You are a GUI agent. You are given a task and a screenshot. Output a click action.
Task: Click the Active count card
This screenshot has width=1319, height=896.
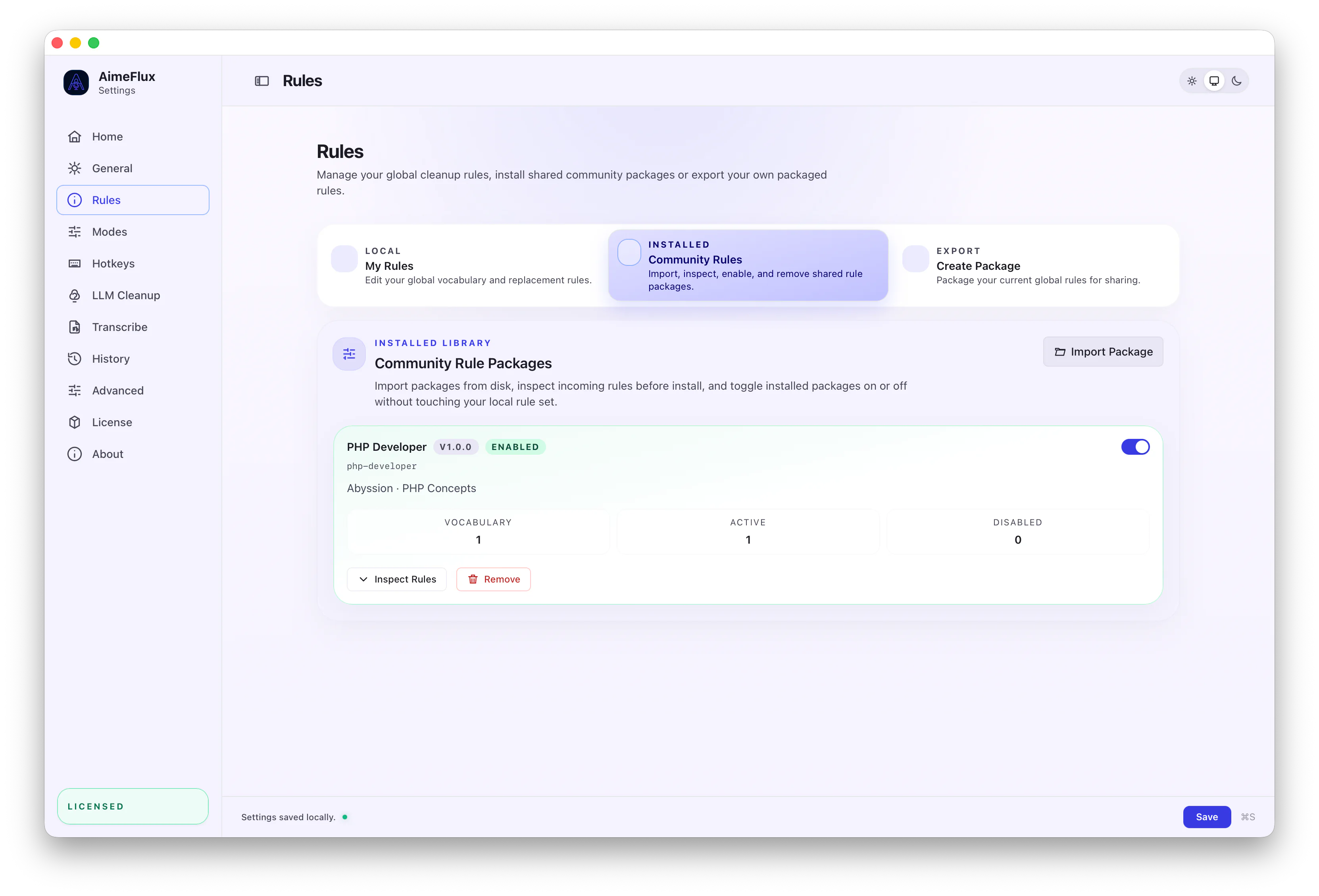(x=748, y=532)
